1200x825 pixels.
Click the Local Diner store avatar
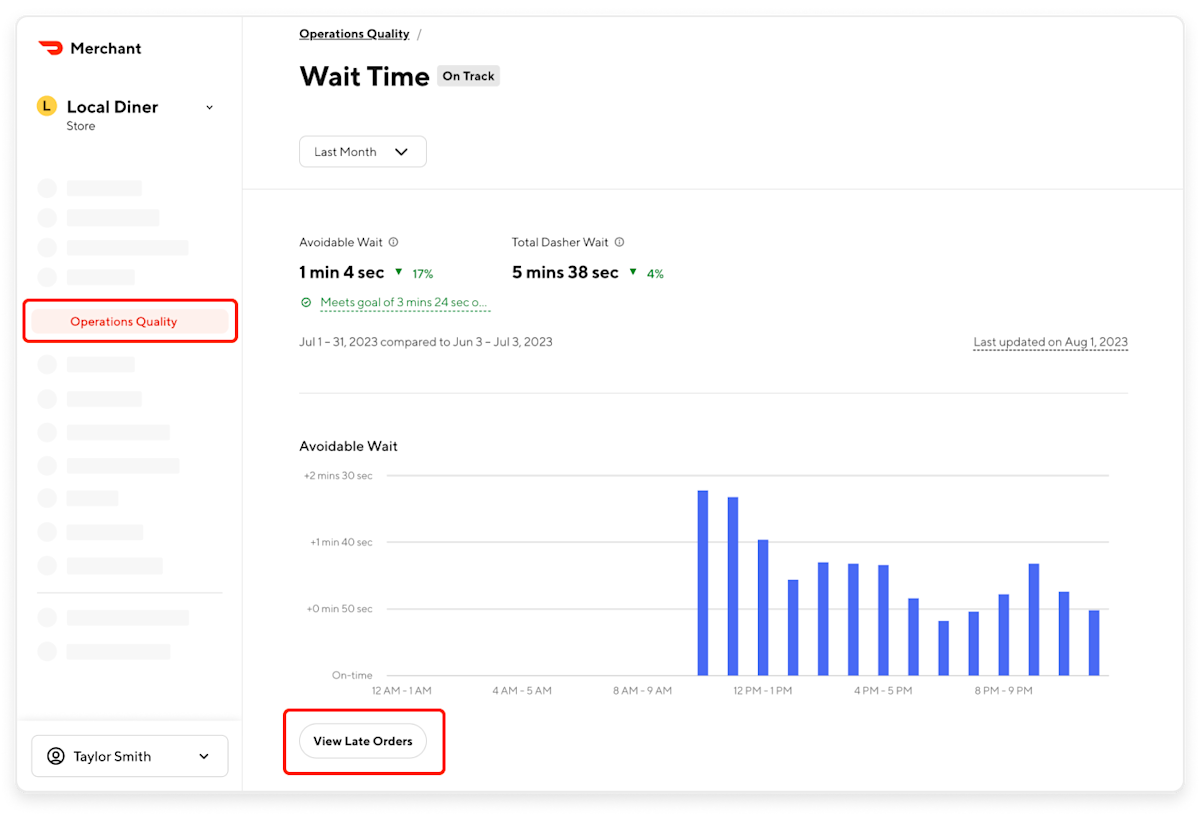[x=46, y=106]
